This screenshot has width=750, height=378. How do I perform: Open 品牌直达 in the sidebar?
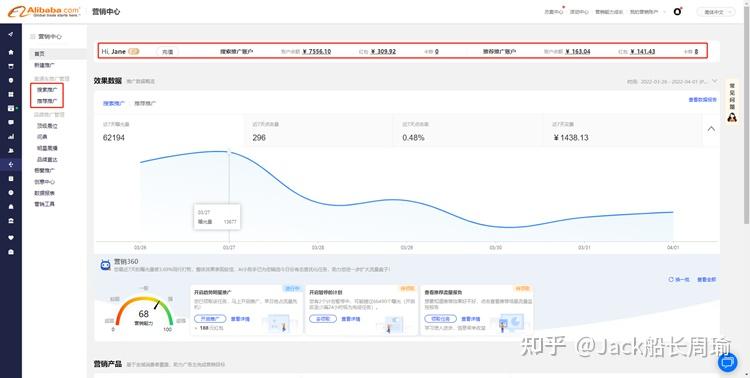point(47,159)
